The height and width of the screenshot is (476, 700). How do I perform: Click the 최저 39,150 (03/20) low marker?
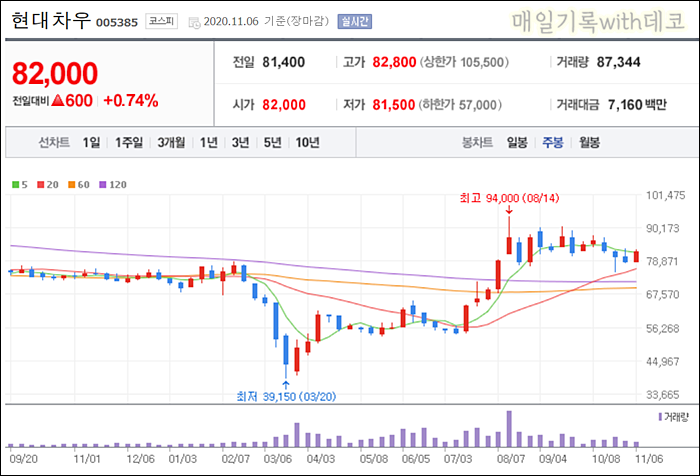point(286,397)
